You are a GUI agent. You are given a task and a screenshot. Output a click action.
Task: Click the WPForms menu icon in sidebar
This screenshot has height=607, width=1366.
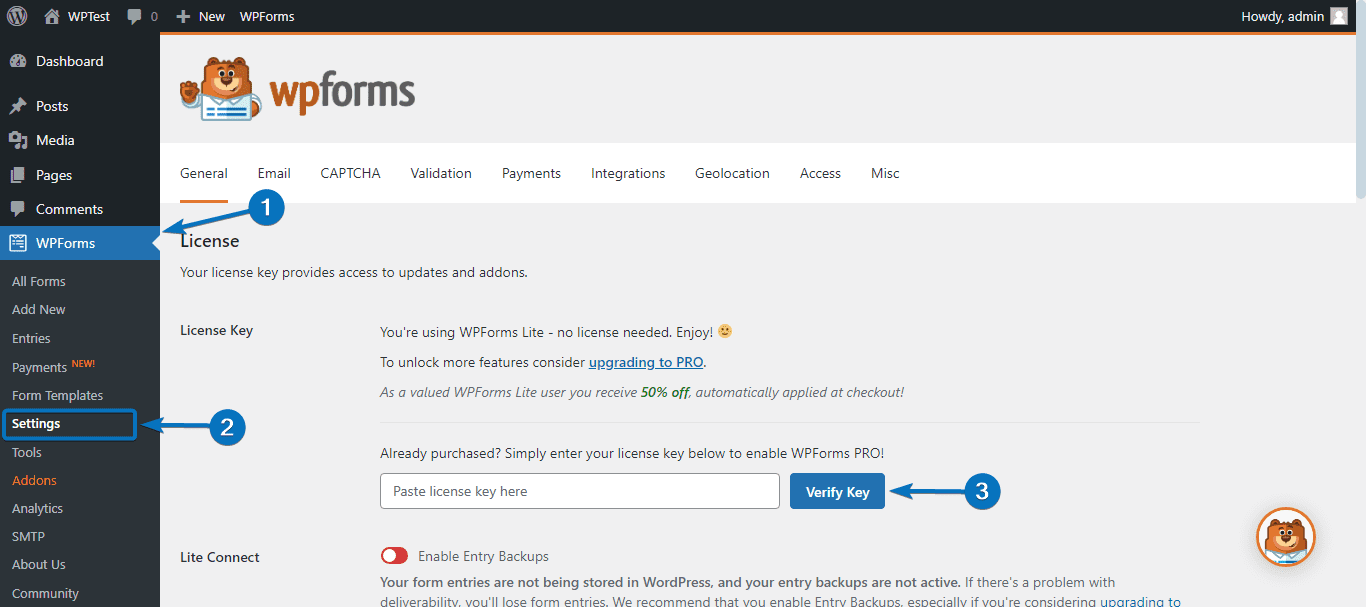click(x=18, y=243)
